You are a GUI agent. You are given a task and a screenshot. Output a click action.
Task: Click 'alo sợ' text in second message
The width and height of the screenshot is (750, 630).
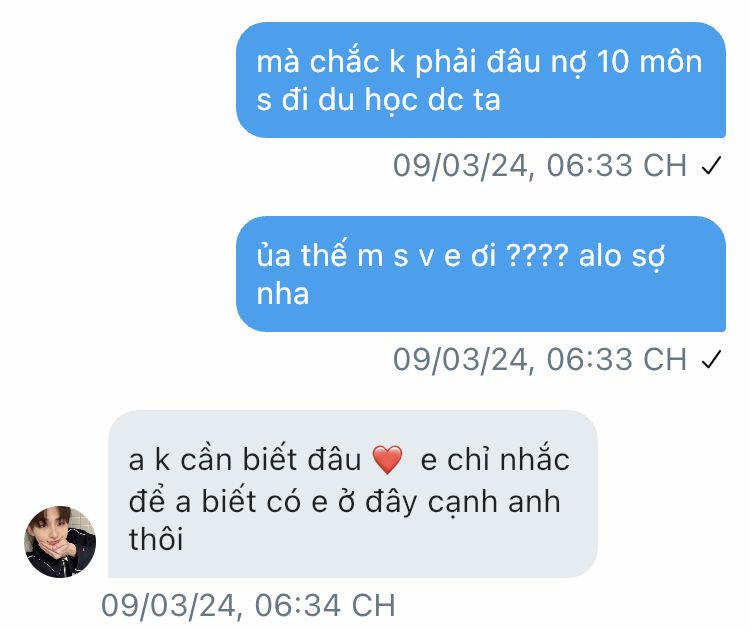click(622, 257)
